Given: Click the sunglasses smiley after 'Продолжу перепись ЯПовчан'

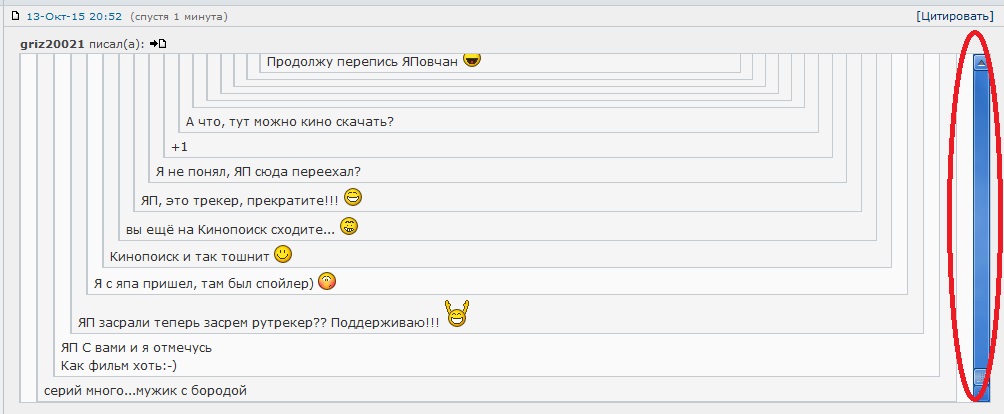Looking at the screenshot, I should coord(472,60).
